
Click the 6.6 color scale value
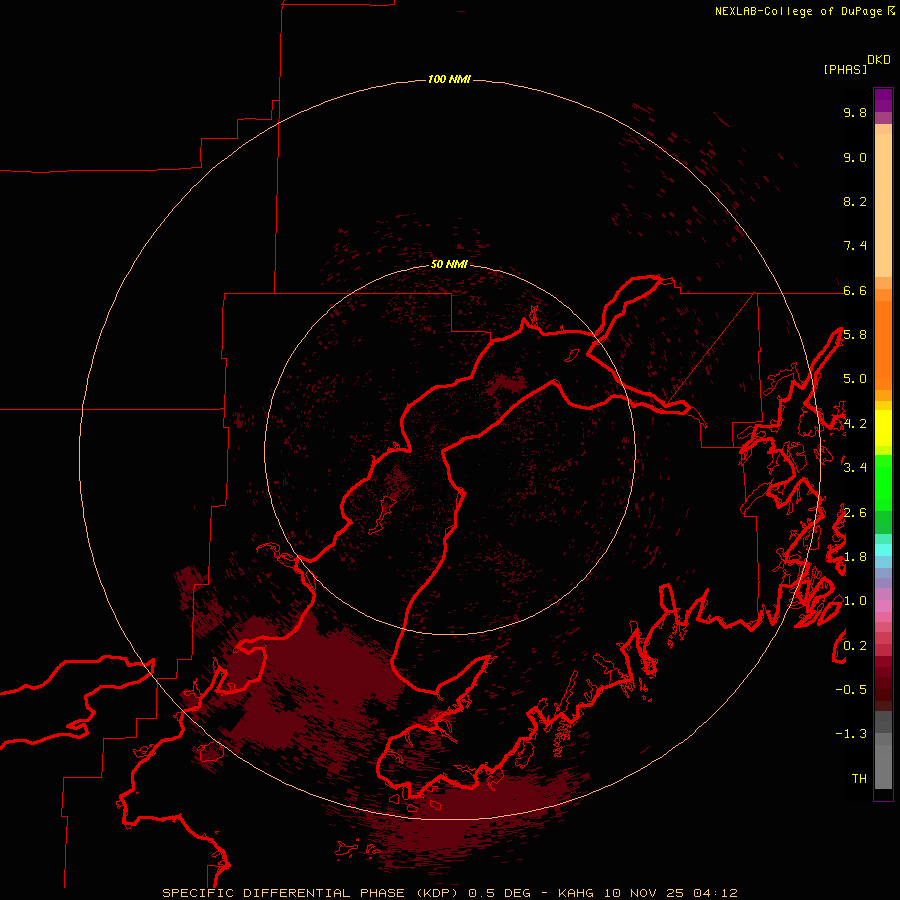click(x=855, y=290)
